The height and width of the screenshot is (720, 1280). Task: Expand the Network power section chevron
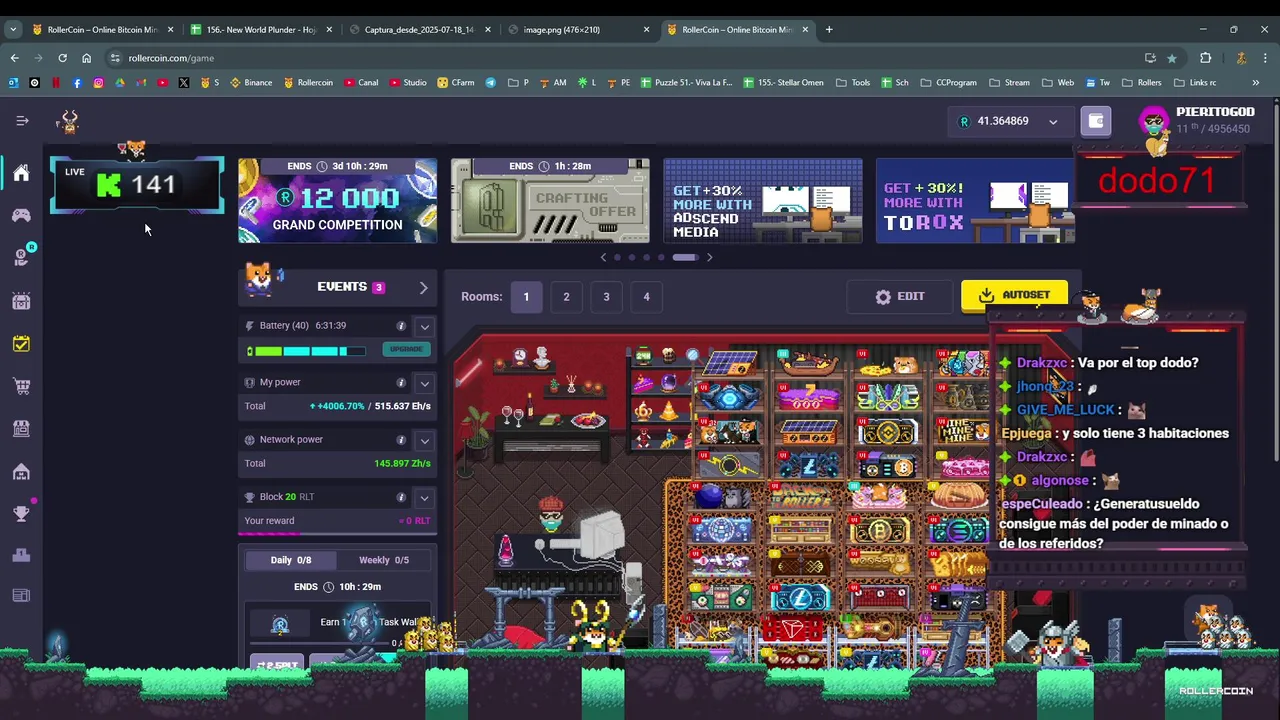pos(425,440)
